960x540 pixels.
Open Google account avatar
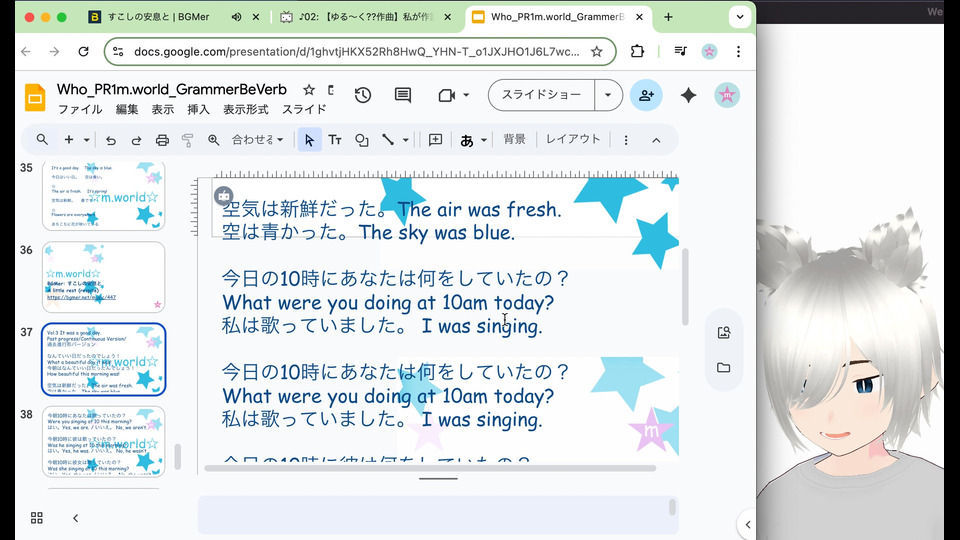pos(727,95)
